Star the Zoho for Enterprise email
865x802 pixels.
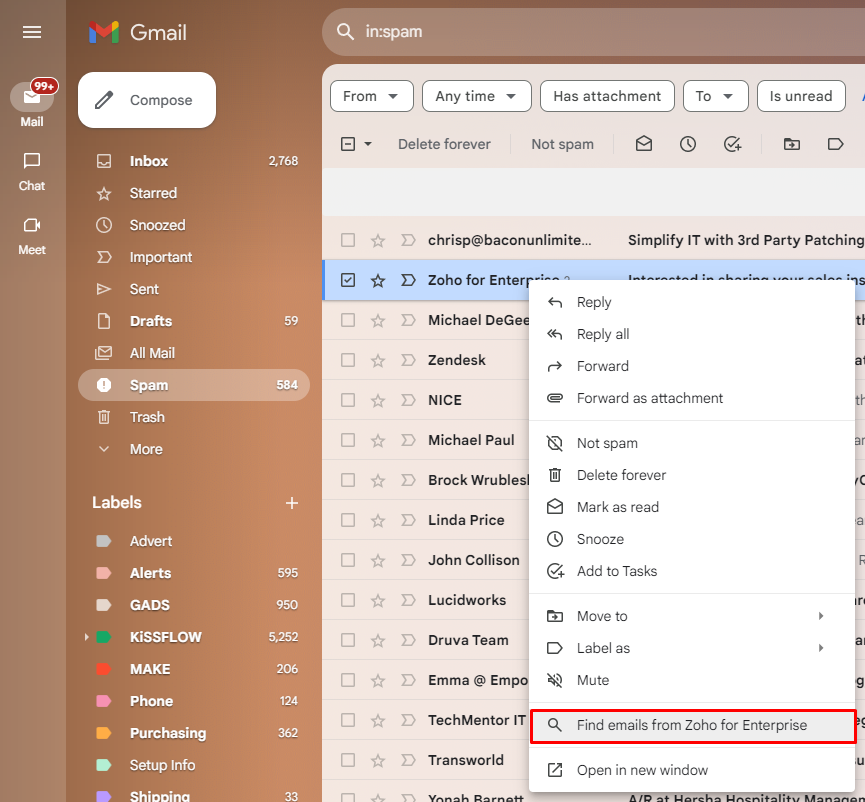click(378, 280)
